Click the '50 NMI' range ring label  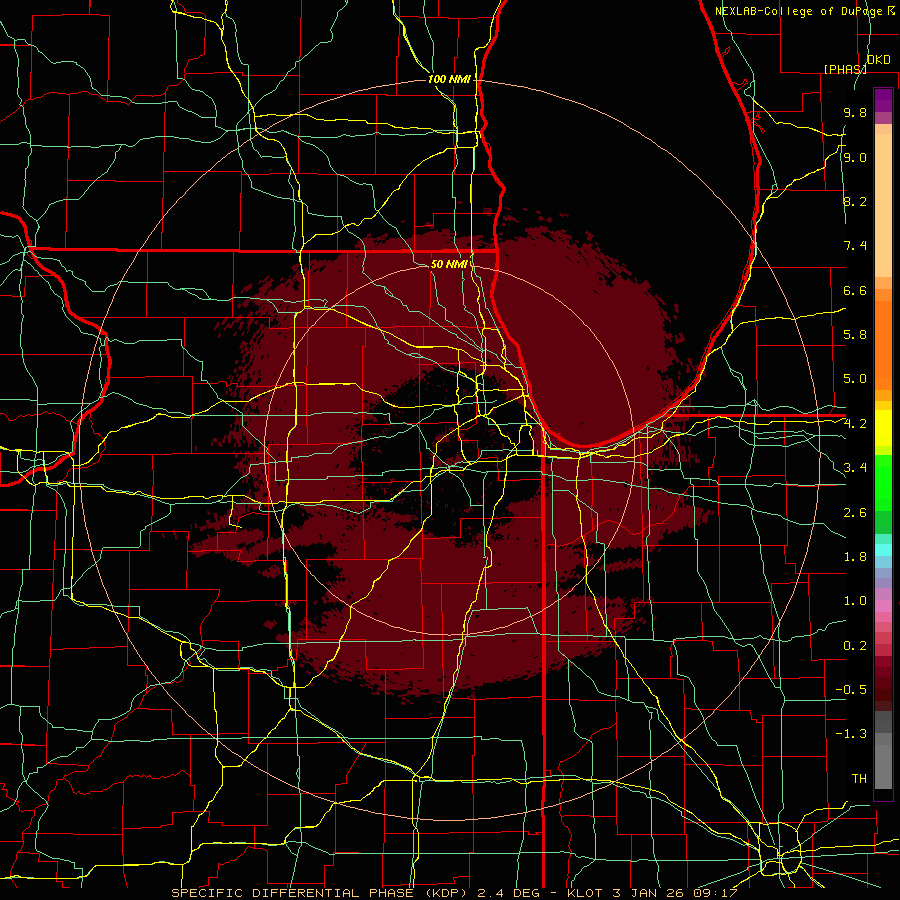pyautogui.click(x=449, y=264)
